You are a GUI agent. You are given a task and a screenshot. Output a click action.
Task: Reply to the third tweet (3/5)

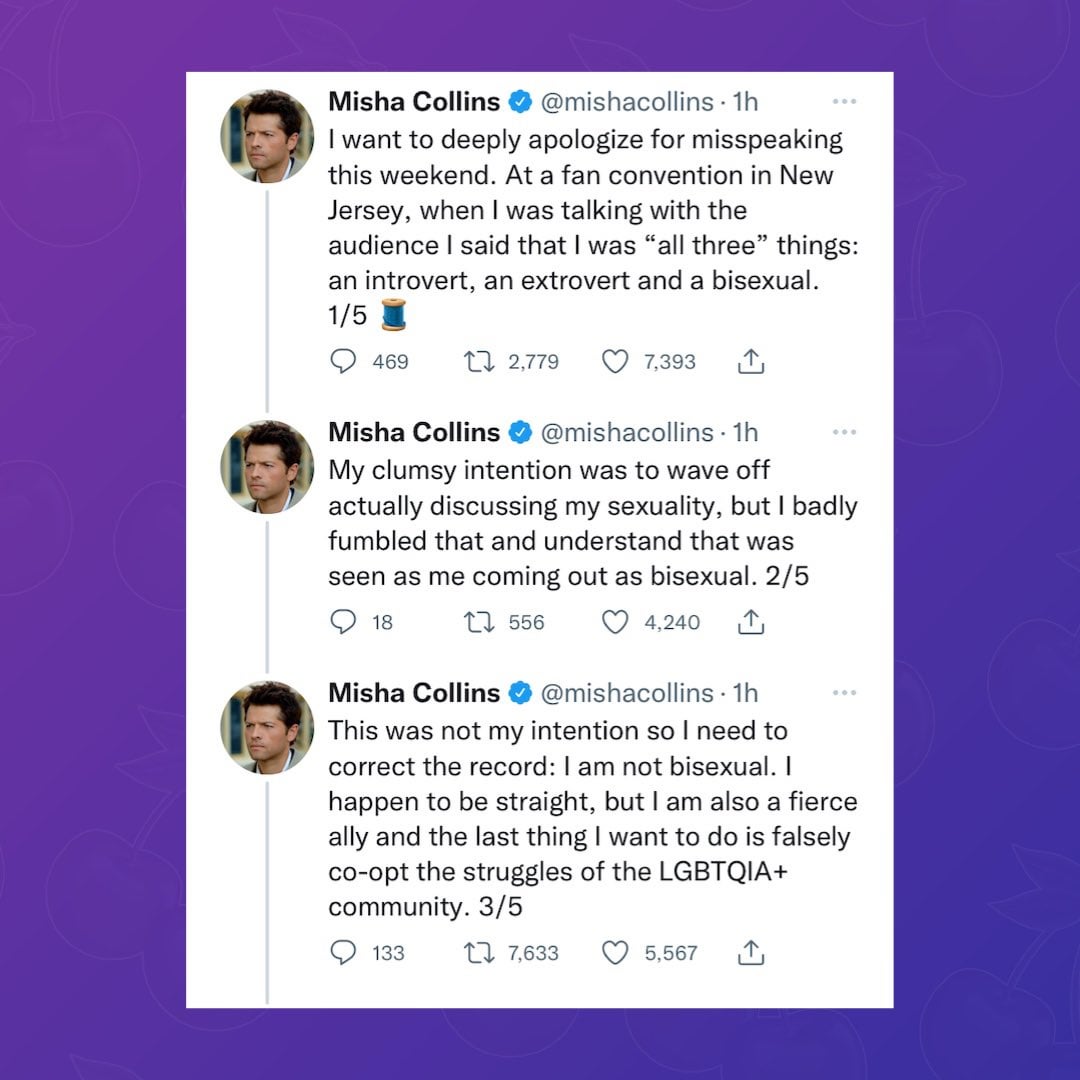point(343,953)
